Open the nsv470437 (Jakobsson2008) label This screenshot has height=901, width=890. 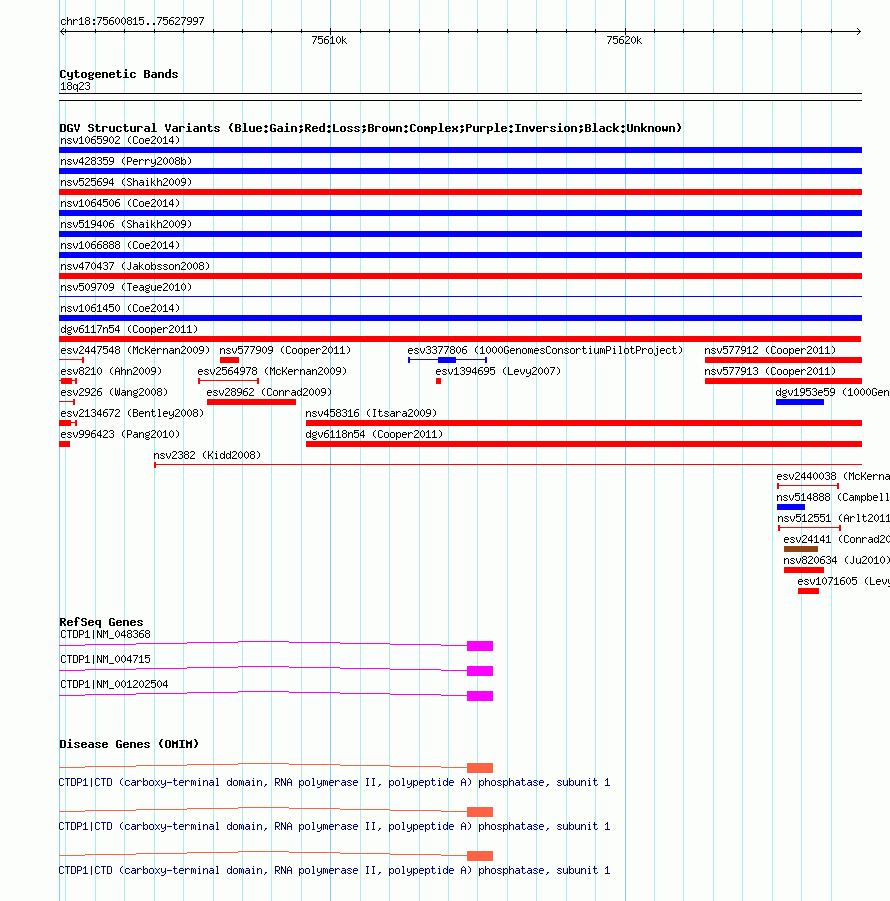[135, 266]
